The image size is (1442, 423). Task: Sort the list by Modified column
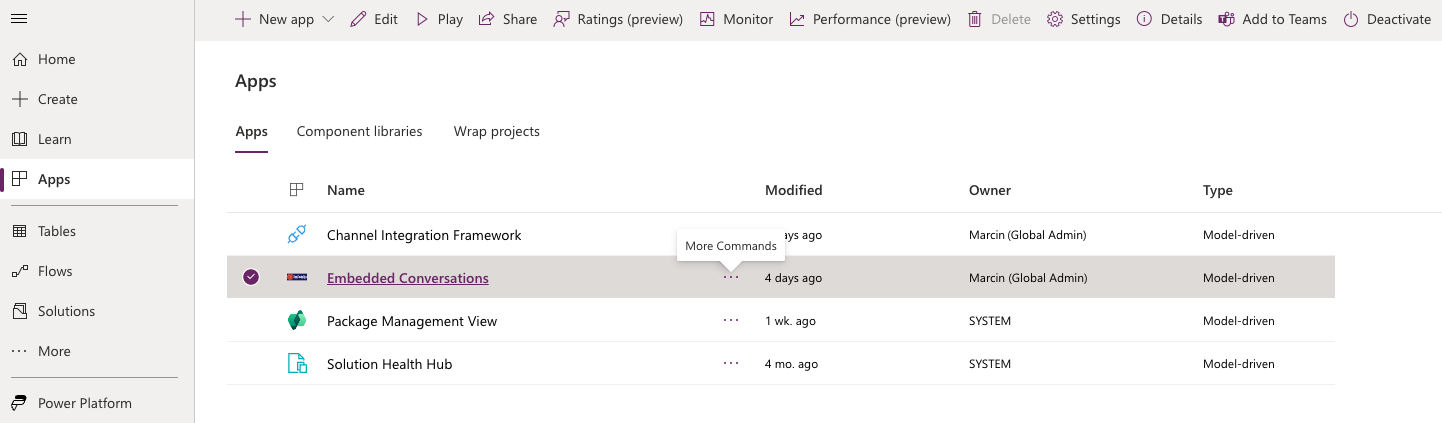click(794, 190)
